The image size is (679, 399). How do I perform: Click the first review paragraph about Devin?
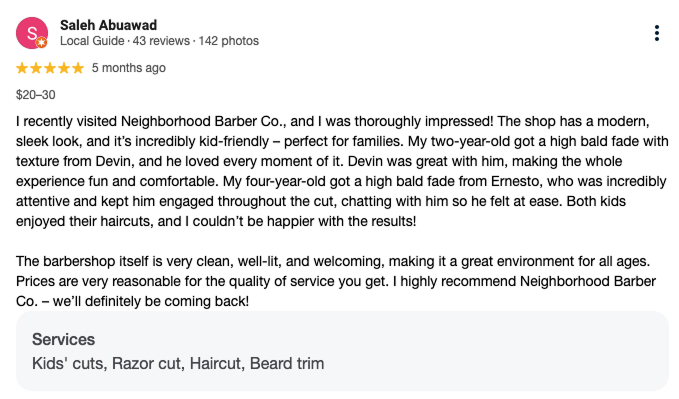point(342,171)
